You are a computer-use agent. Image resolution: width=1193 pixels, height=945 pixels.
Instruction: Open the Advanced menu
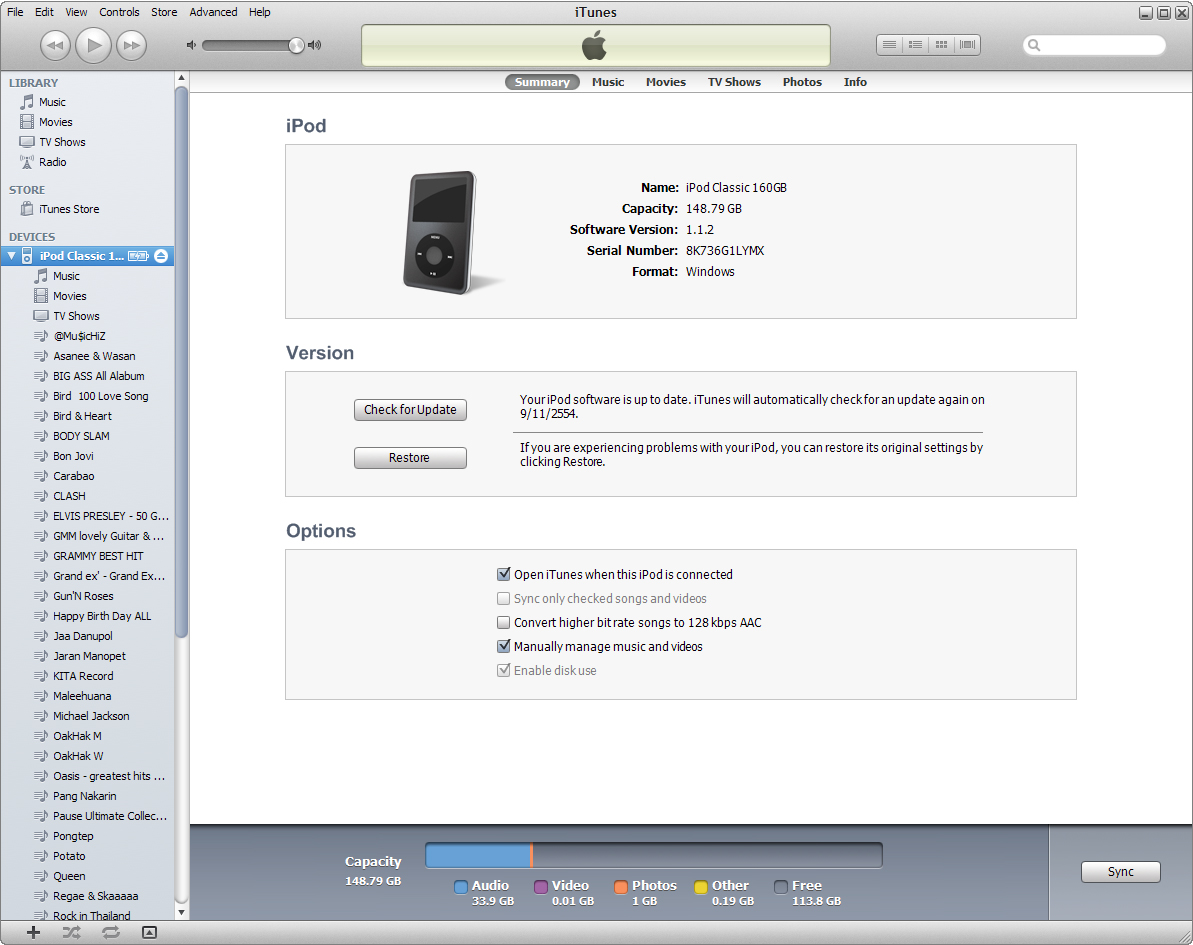(x=213, y=12)
